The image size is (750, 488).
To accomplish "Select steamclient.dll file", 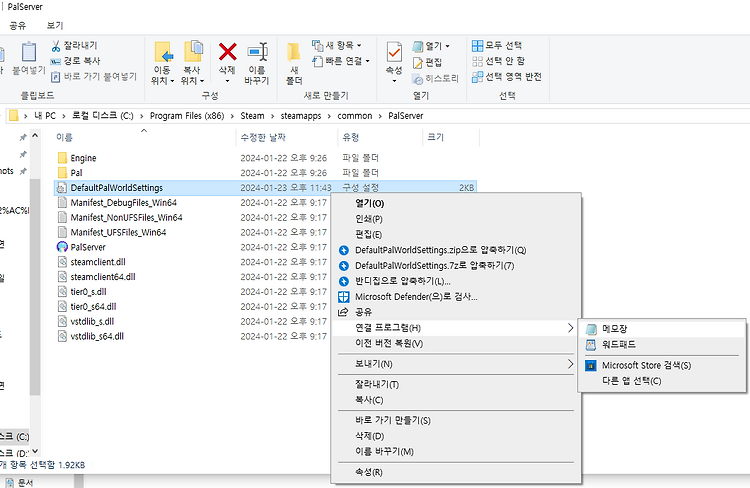I will tap(98, 262).
